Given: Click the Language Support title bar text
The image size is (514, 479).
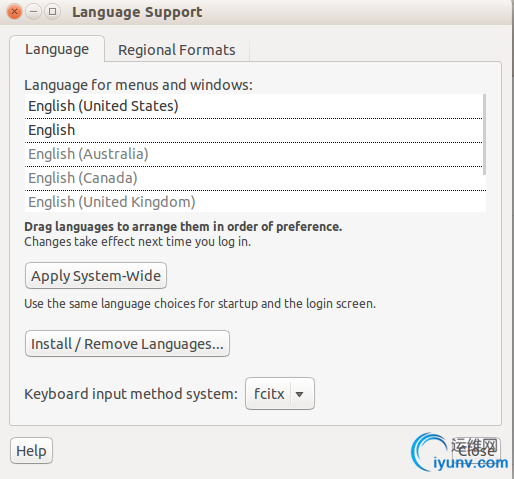Looking at the screenshot, I should click(137, 12).
